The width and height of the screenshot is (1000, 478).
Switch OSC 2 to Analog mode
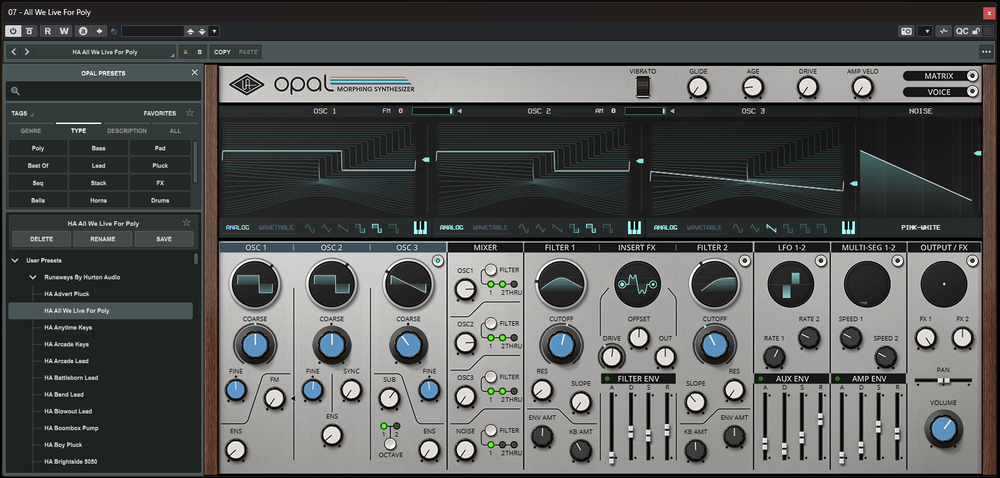tap(451, 227)
